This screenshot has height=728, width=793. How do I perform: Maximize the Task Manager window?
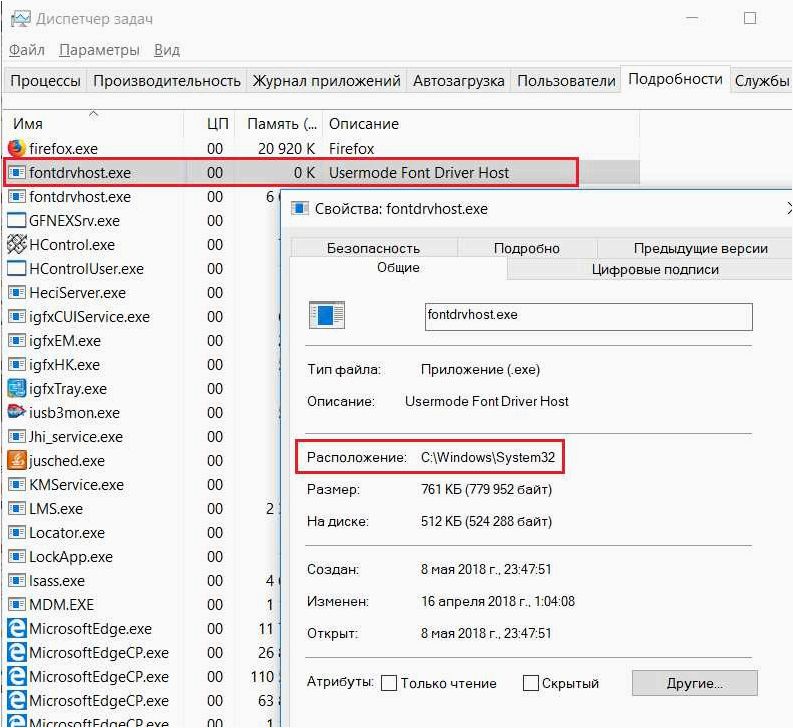[x=750, y=19]
